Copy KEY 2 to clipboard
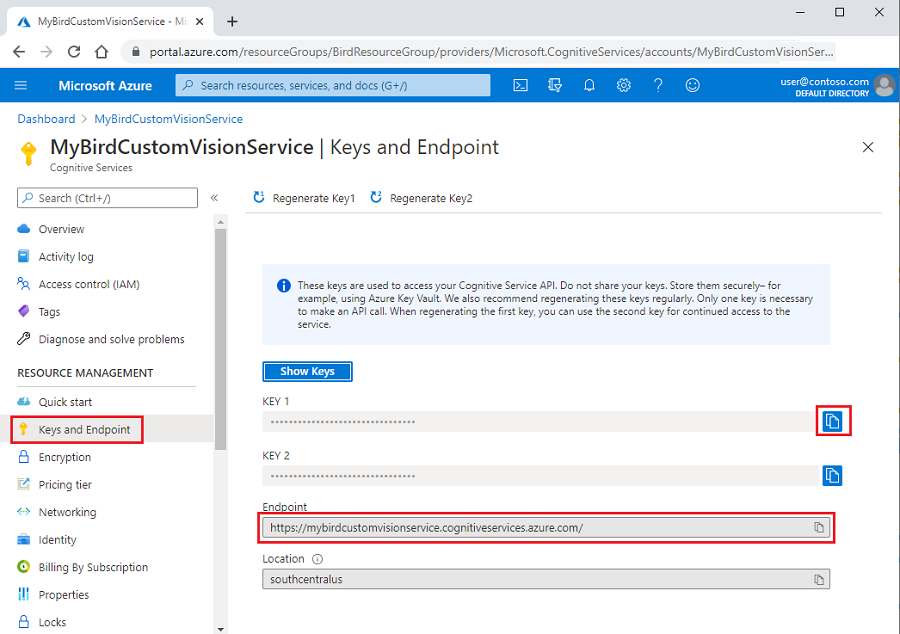This screenshot has width=900, height=634. click(x=832, y=475)
